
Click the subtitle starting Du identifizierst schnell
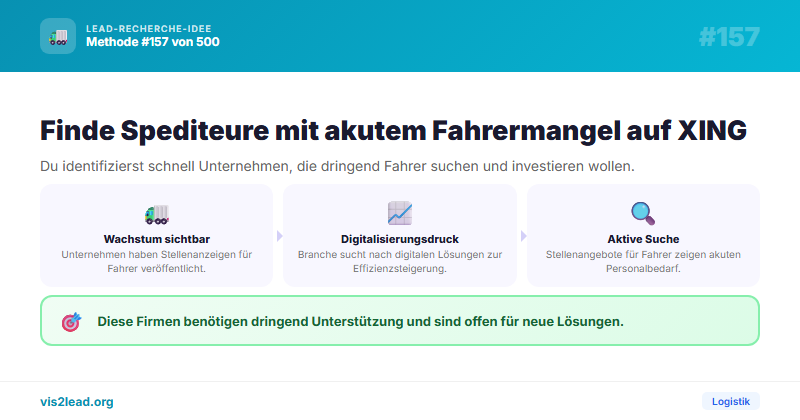pos(337,166)
